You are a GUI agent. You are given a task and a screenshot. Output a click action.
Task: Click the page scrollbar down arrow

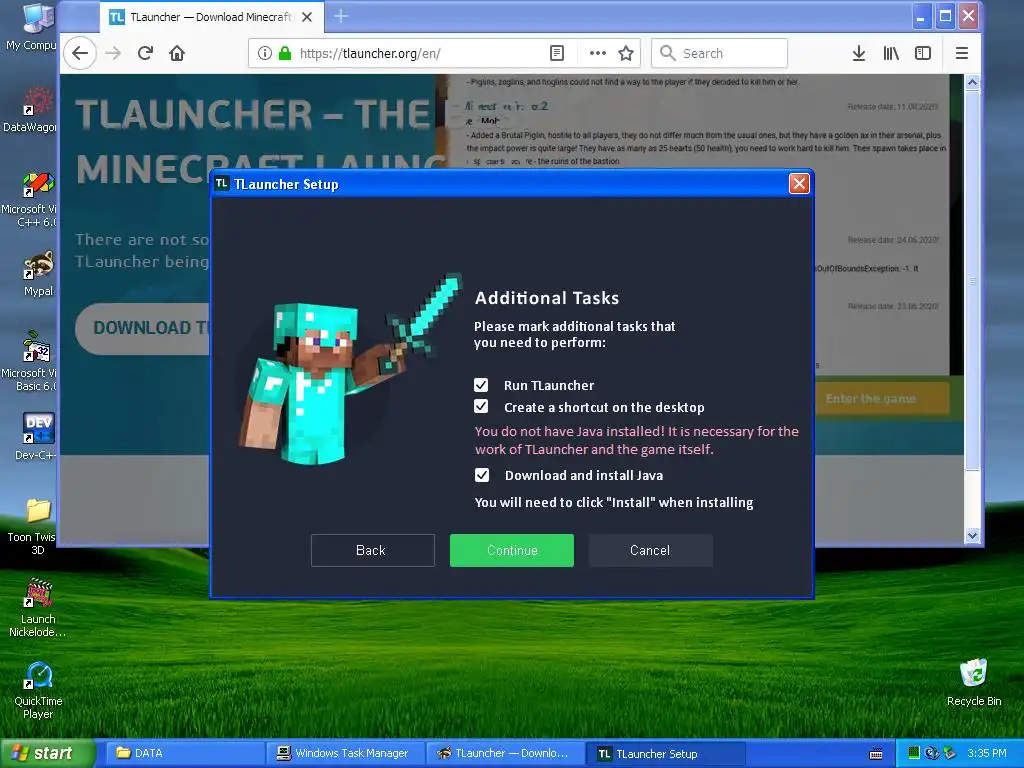972,536
